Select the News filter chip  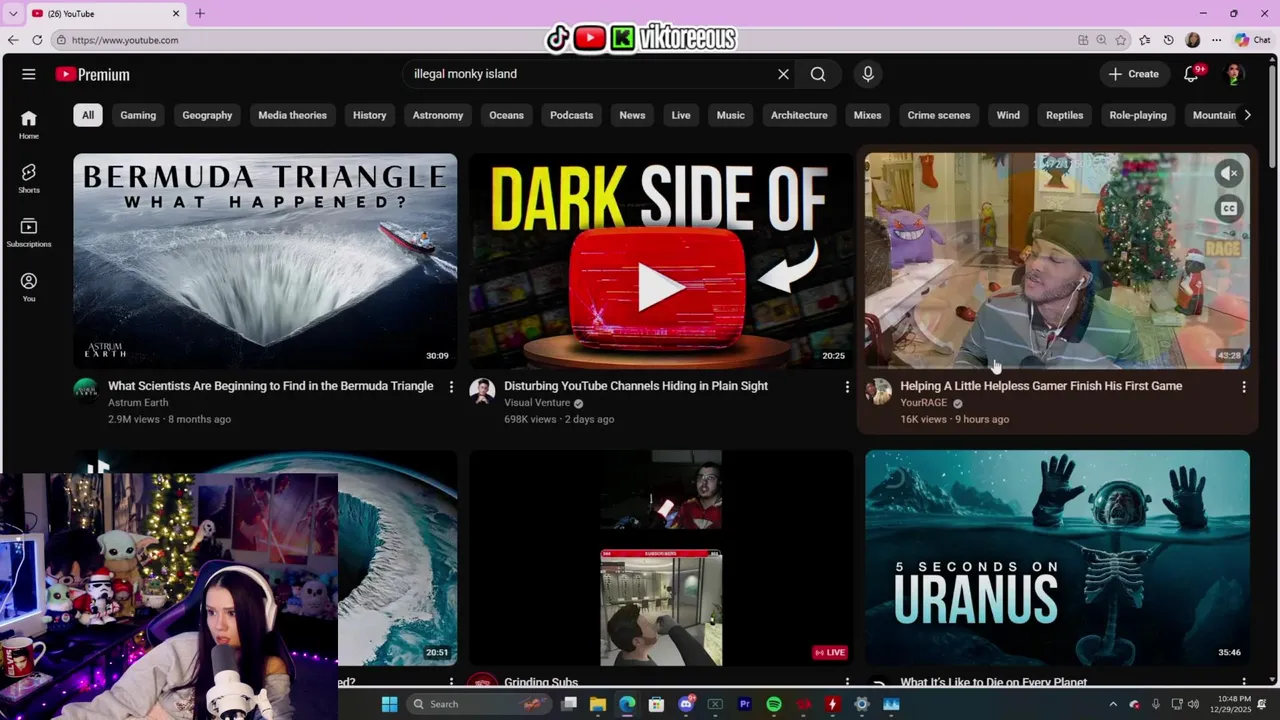[632, 115]
